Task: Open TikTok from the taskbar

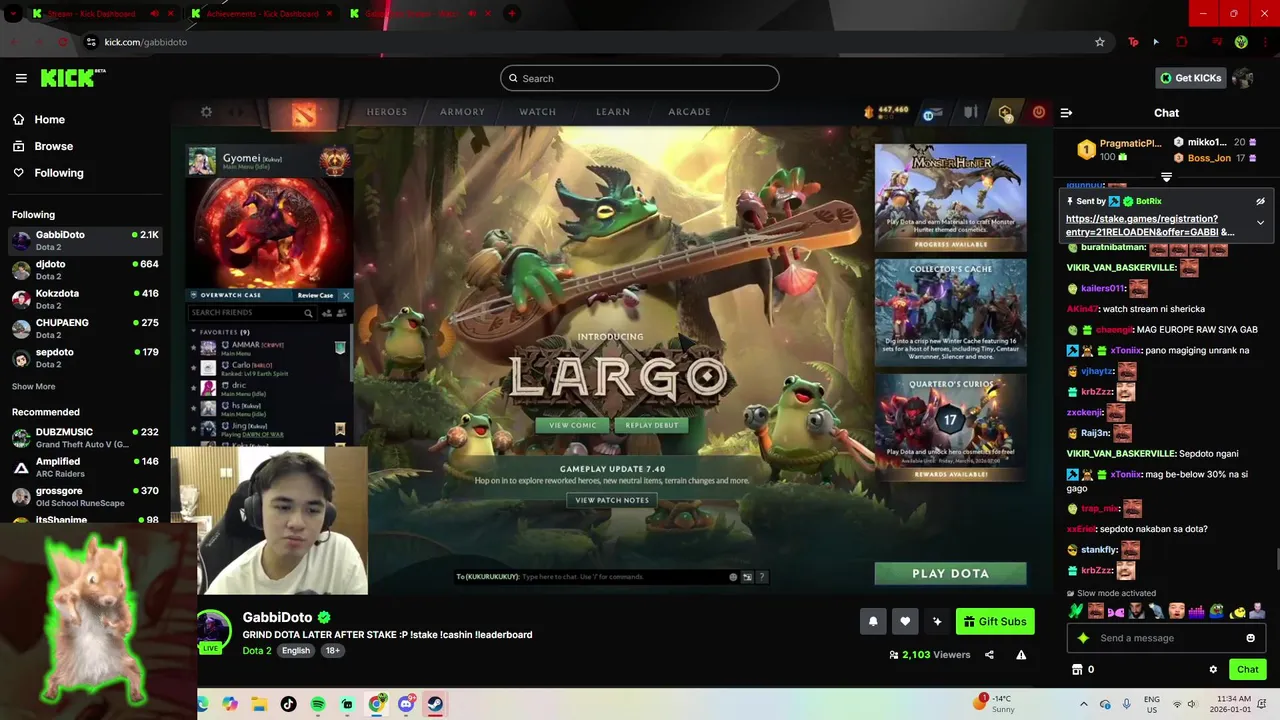Action: coord(289,704)
